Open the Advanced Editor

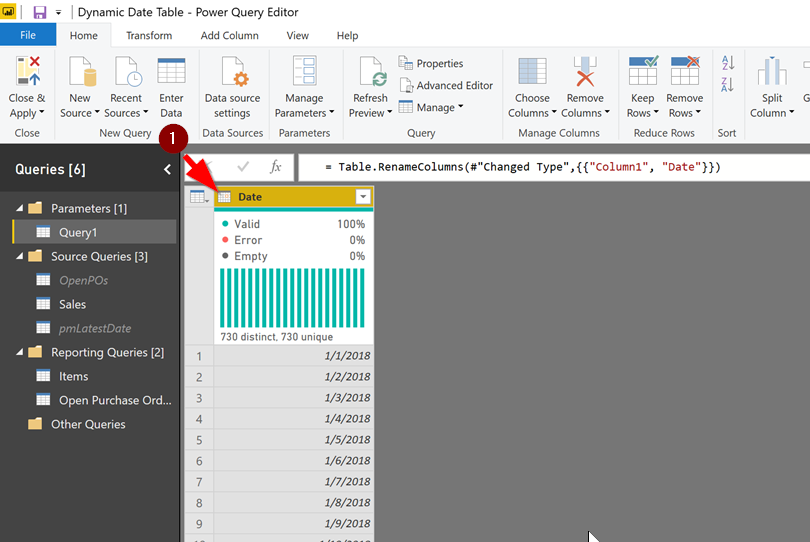[x=446, y=85]
